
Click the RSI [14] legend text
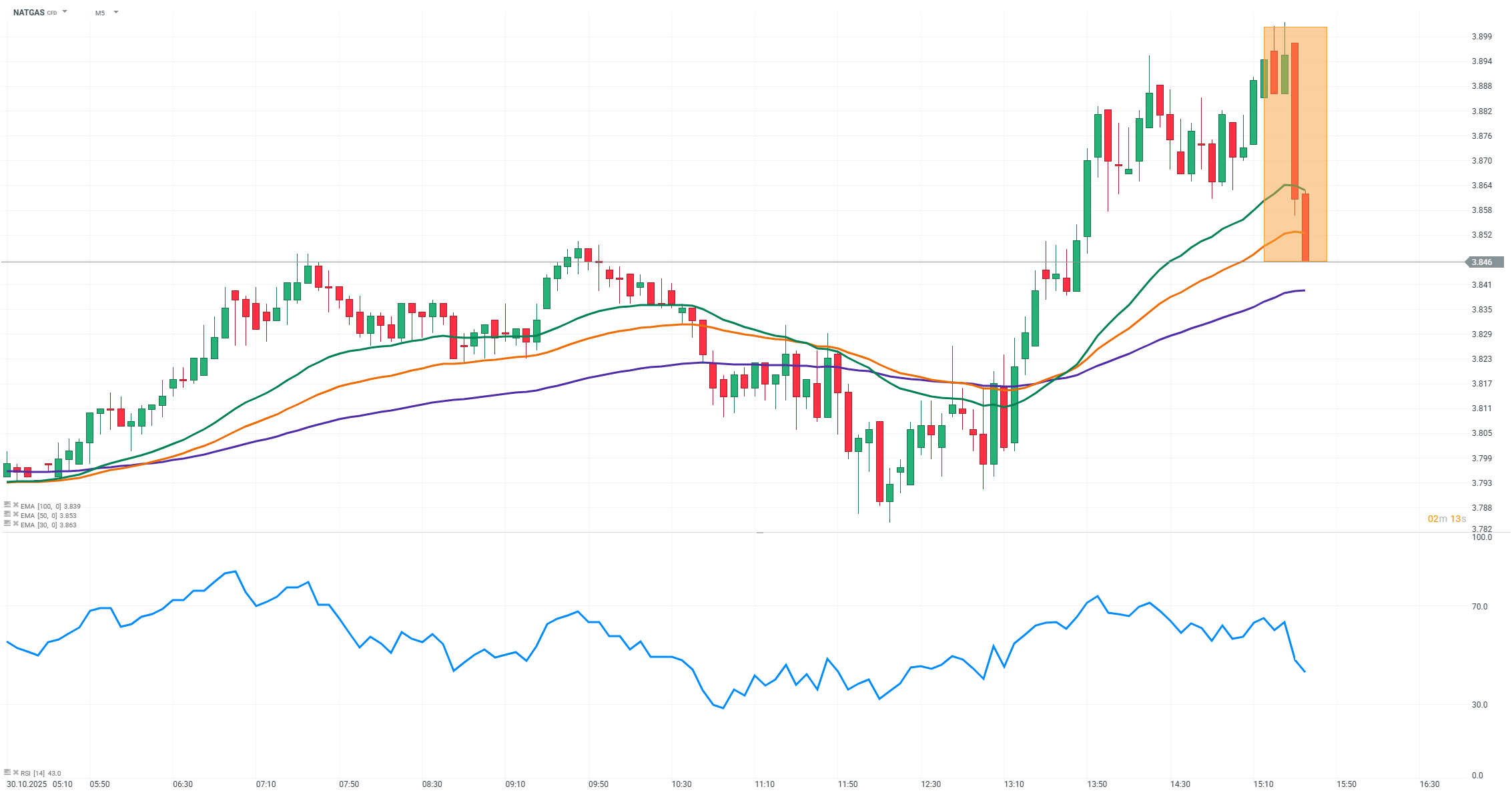click(x=40, y=773)
